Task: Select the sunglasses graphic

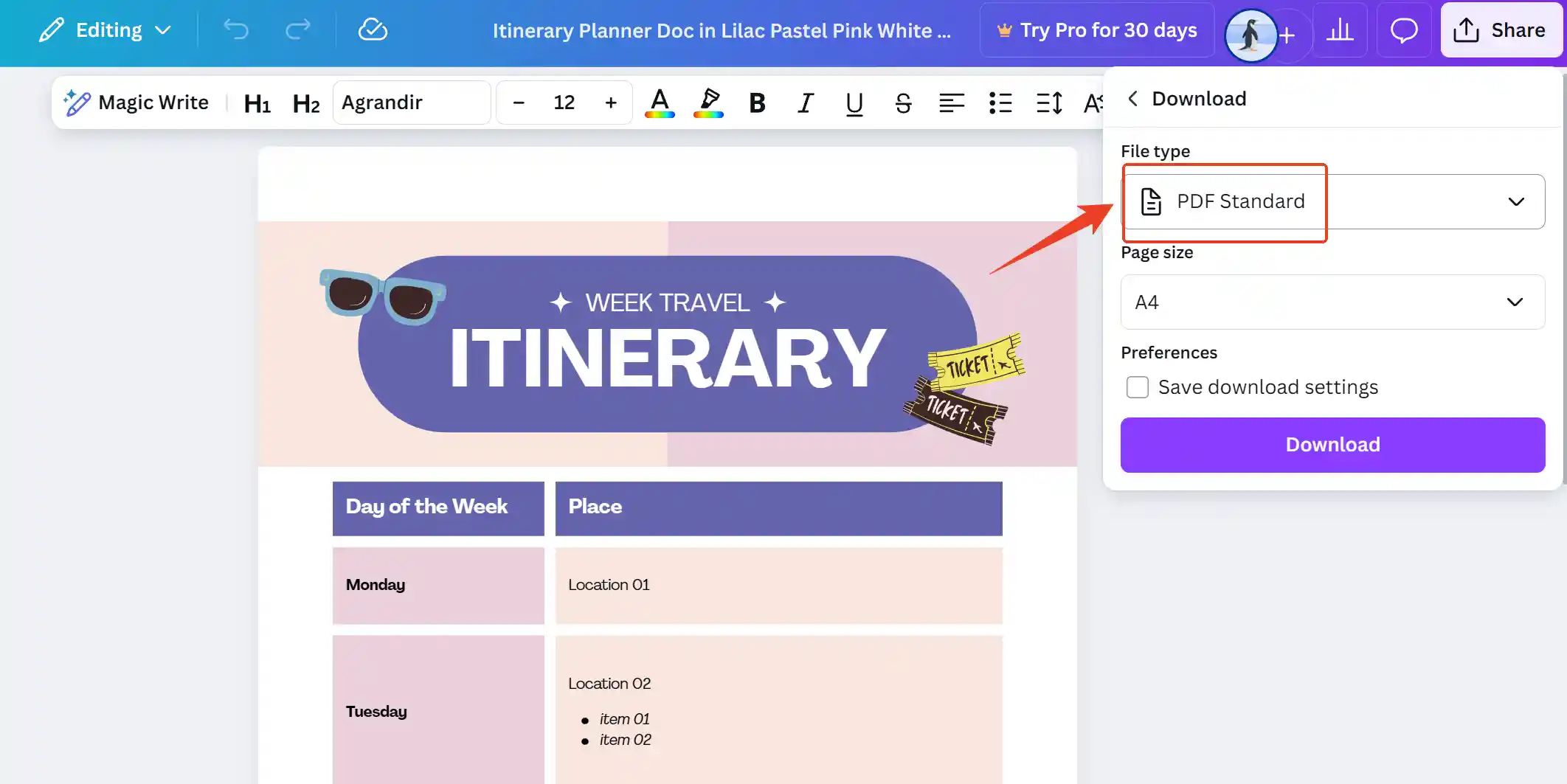Action: point(382,296)
